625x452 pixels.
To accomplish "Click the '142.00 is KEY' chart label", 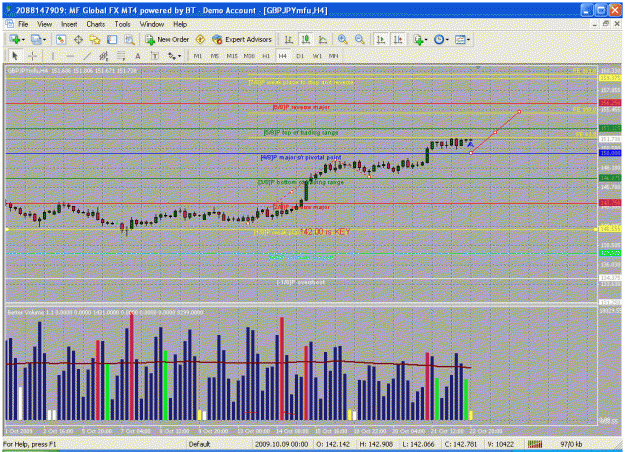I will pyautogui.click(x=324, y=232).
